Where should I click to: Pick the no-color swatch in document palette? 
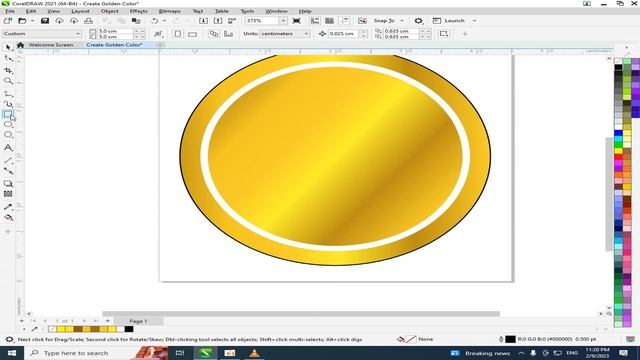[x=52, y=329]
